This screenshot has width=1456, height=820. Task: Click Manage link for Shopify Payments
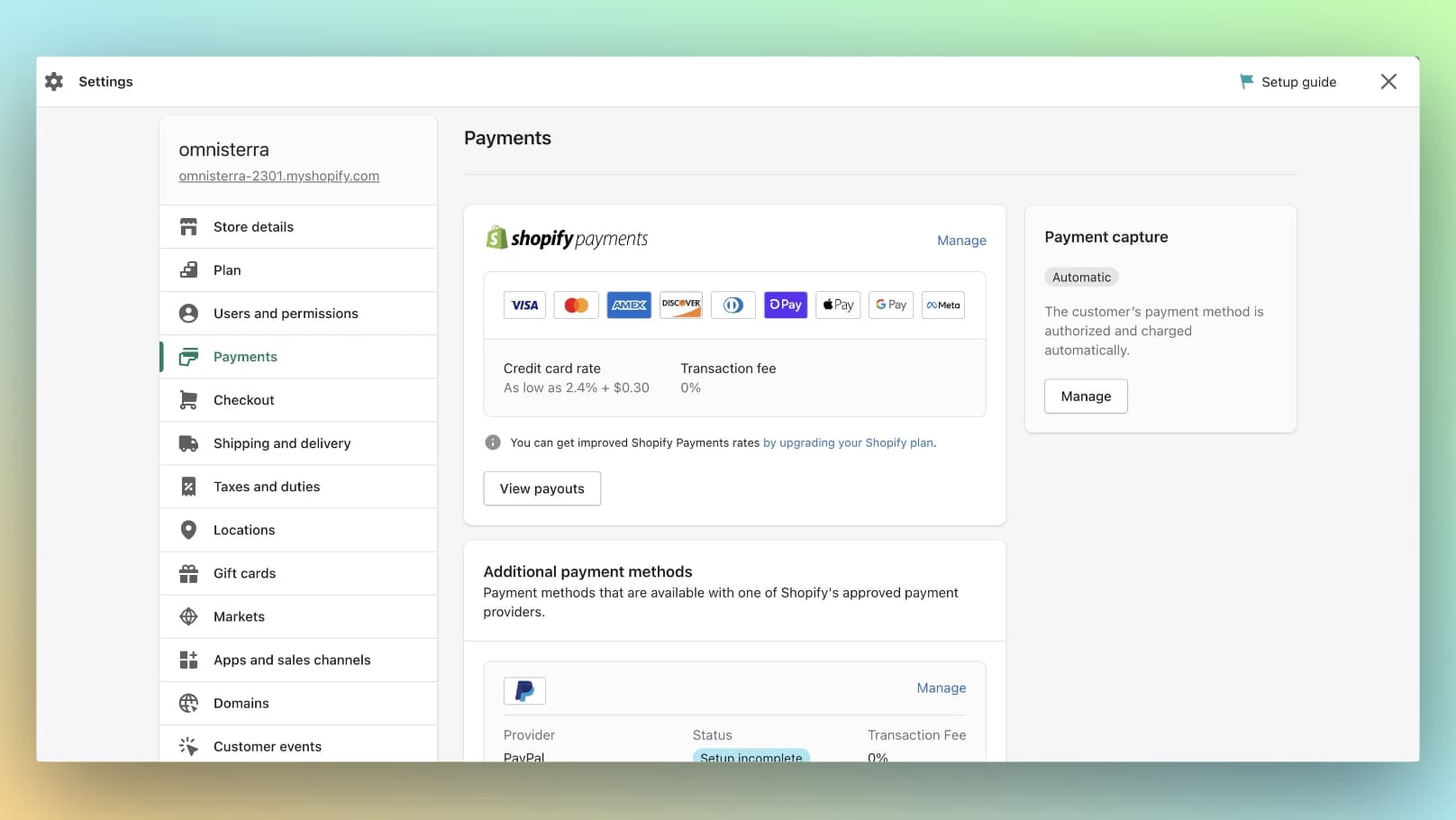tap(961, 241)
